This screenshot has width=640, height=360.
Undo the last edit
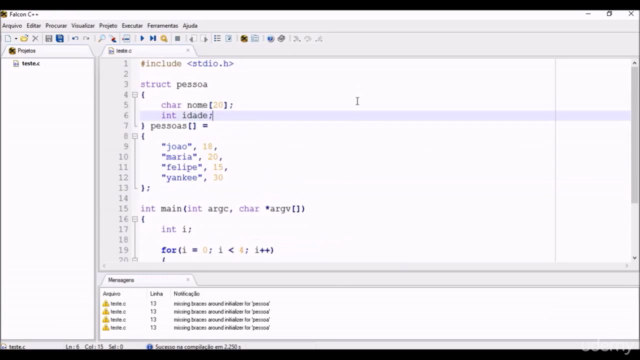(x=75, y=38)
